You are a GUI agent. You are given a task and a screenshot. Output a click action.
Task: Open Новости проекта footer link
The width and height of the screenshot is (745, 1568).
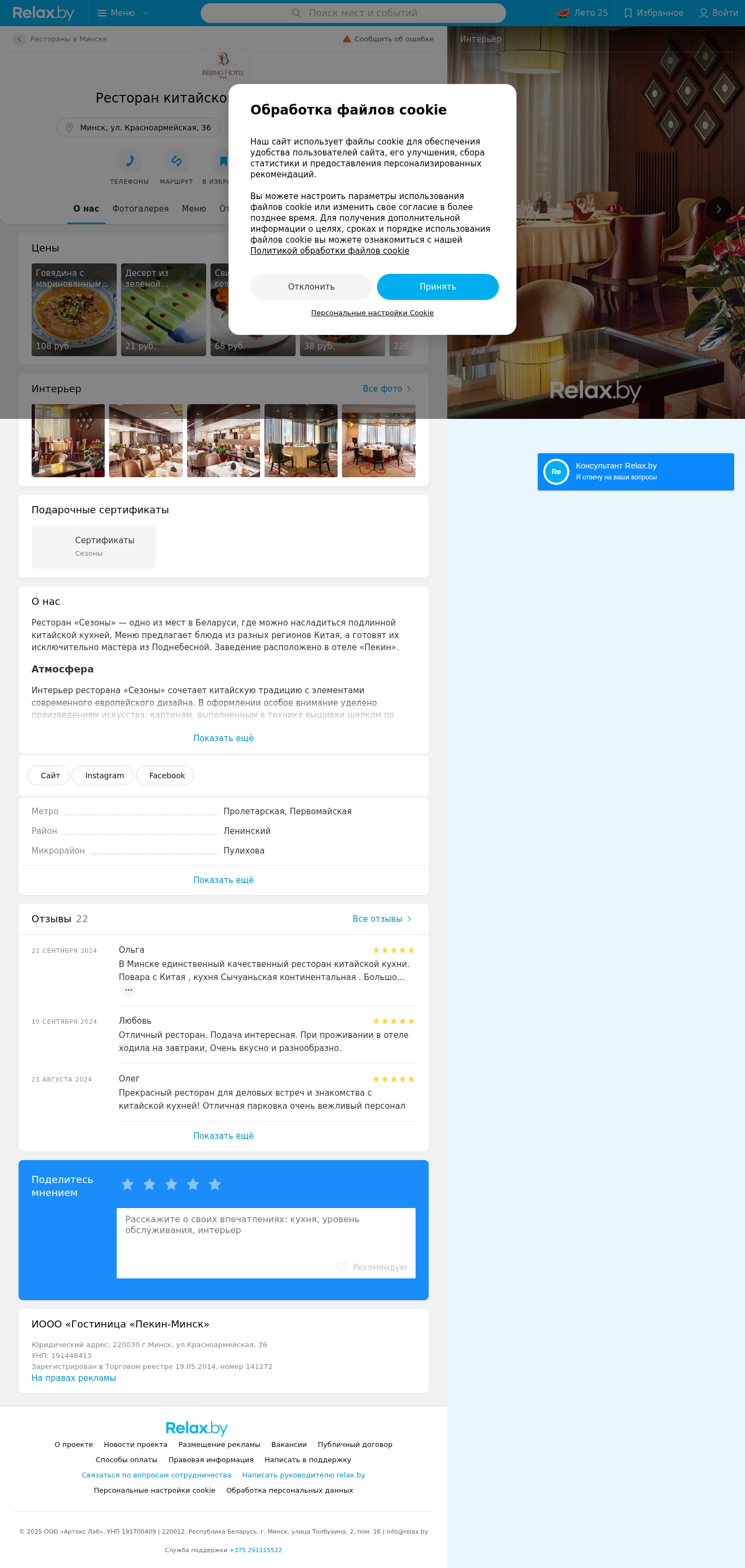136,1444
